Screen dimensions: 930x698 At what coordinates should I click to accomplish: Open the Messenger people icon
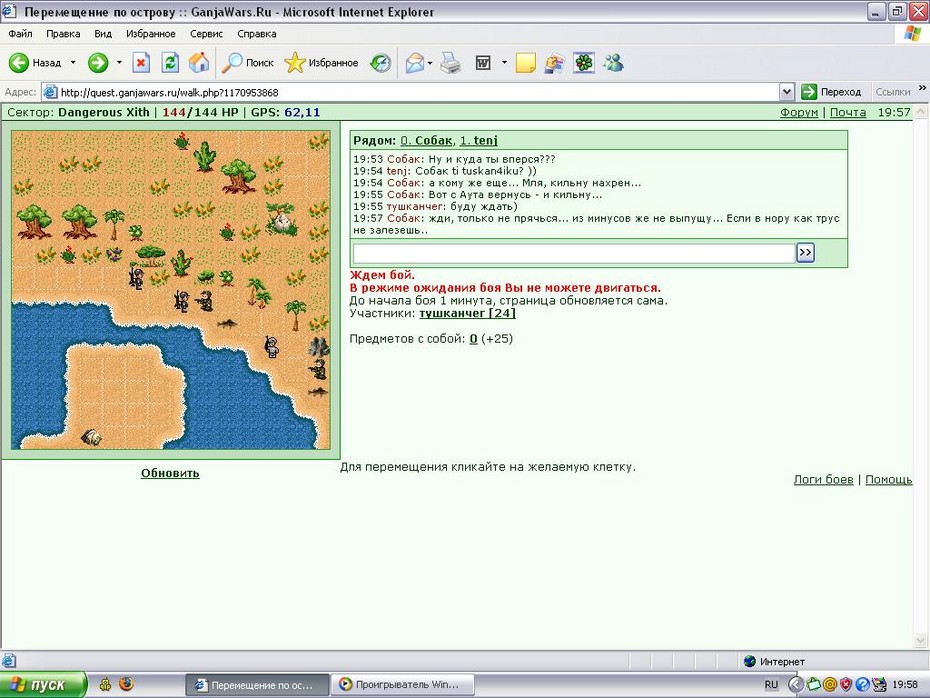point(613,62)
